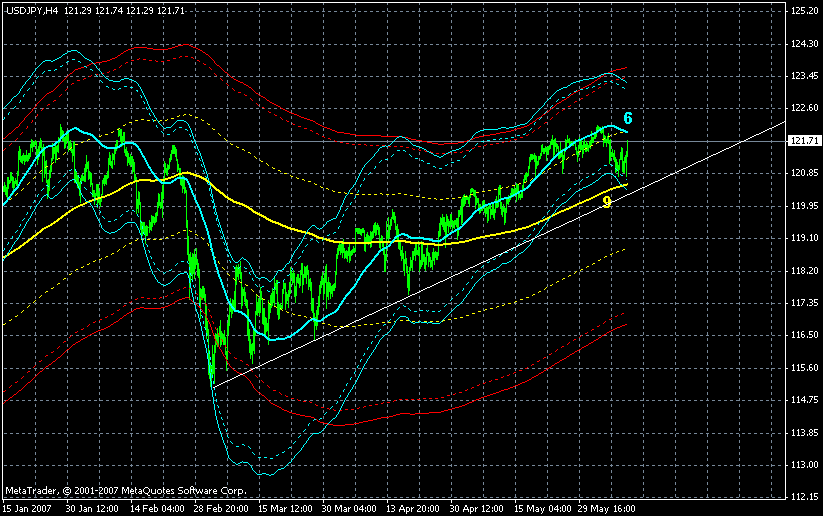Click the 13 Apr 20:00 time label
The height and width of the screenshot is (516, 823).
(x=413, y=509)
